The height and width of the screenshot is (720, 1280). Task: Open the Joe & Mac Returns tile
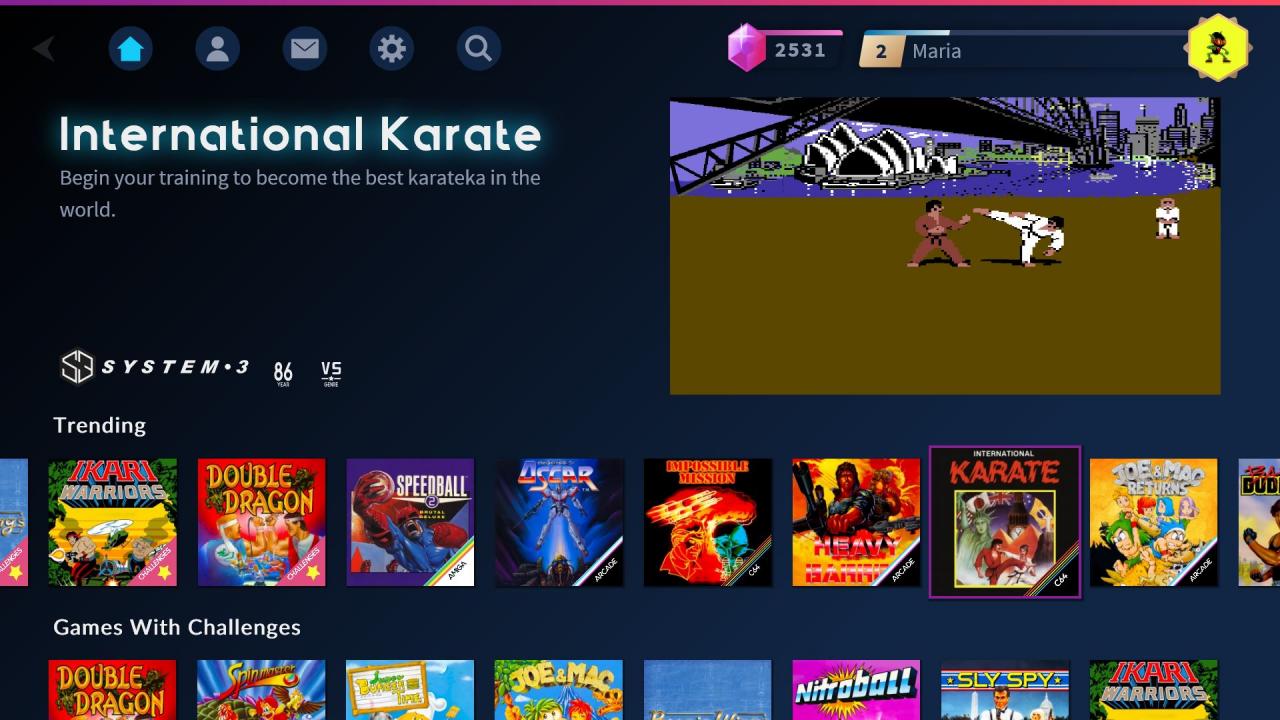[1154, 522]
